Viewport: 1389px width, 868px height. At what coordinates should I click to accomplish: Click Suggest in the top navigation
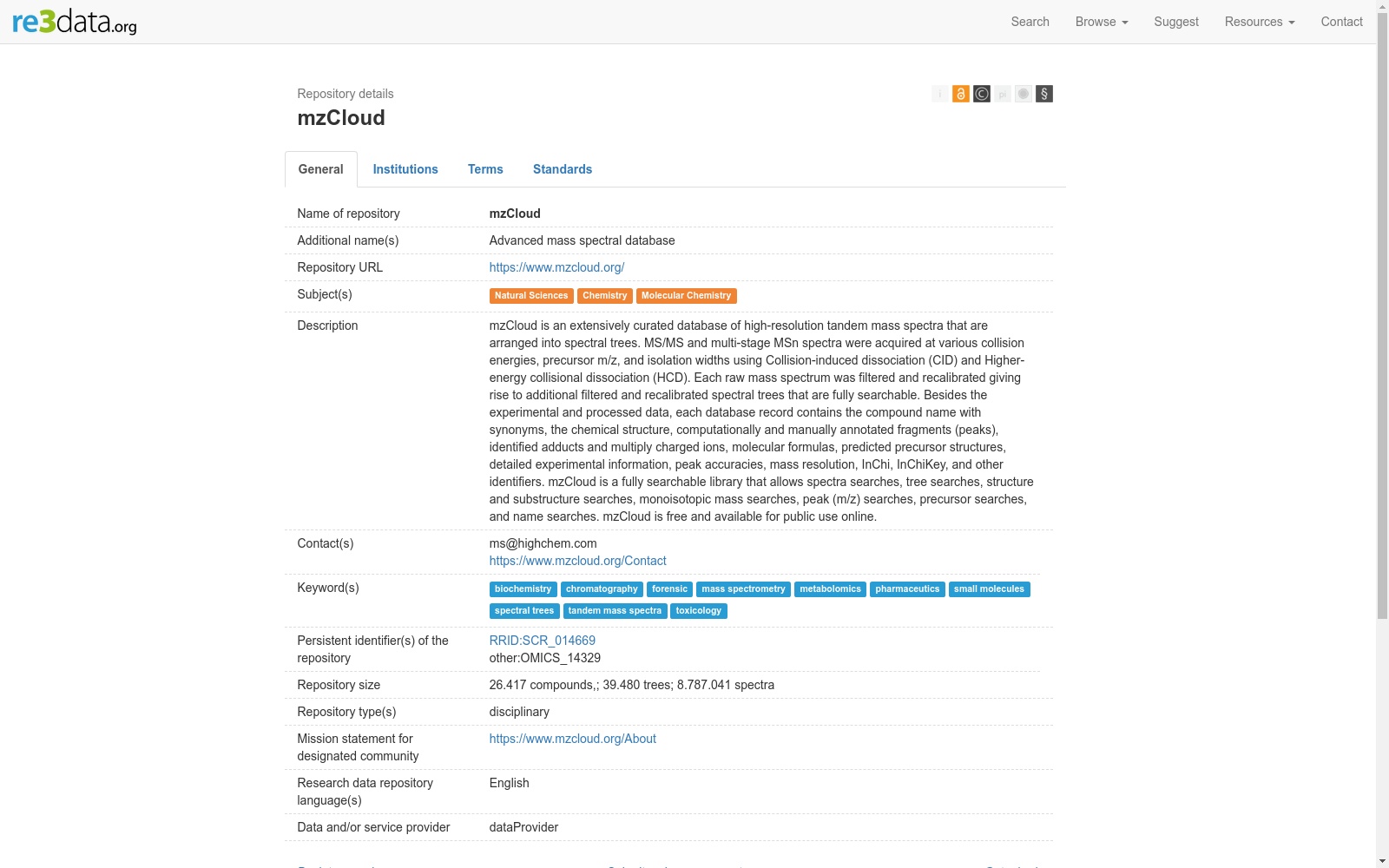point(1175,22)
